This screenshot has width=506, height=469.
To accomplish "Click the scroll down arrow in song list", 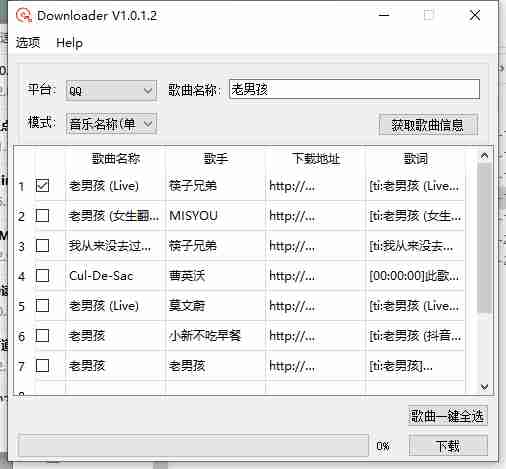I will coord(484,387).
